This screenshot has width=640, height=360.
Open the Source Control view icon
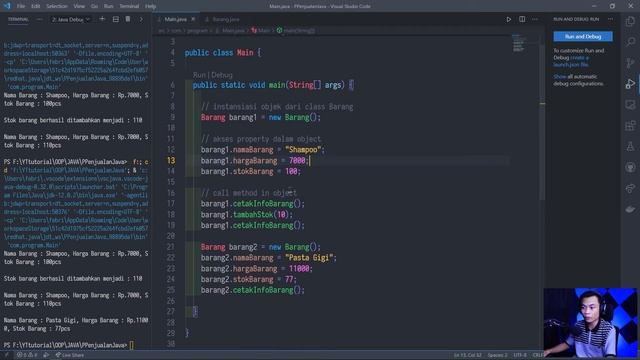point(630,63)
